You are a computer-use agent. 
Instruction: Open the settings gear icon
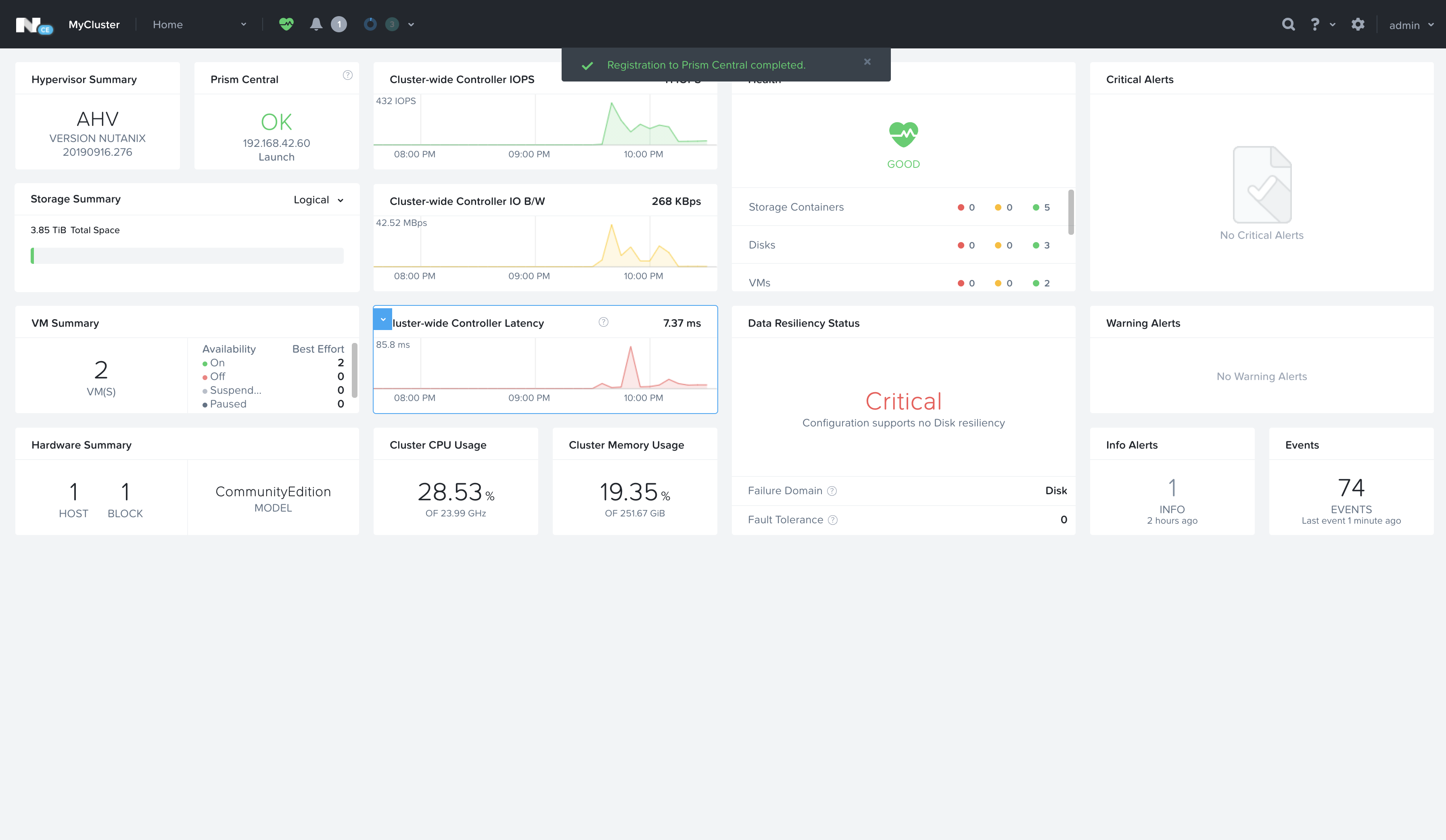coord(1358,24)
